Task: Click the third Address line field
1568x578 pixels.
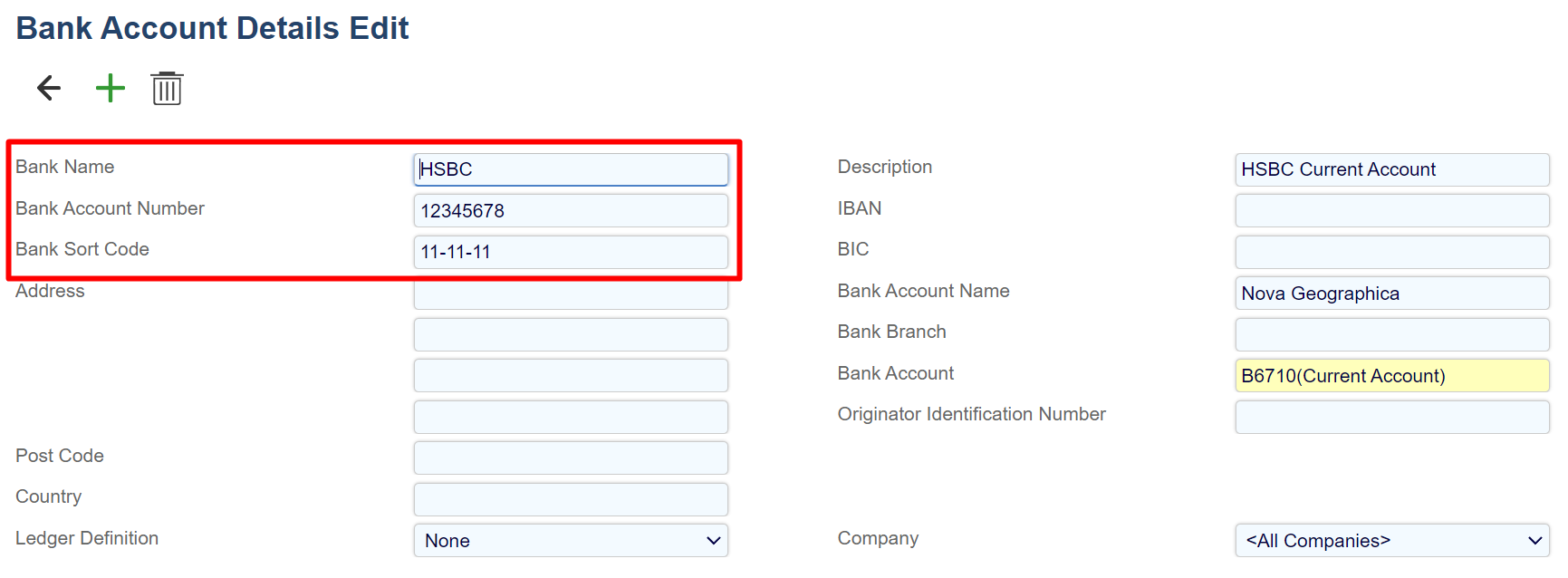Action: (x=571, y=375)
